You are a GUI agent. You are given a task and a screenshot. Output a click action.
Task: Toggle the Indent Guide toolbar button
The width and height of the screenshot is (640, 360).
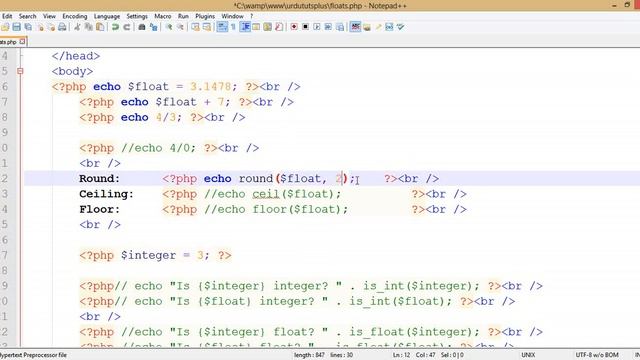point(245,27)
